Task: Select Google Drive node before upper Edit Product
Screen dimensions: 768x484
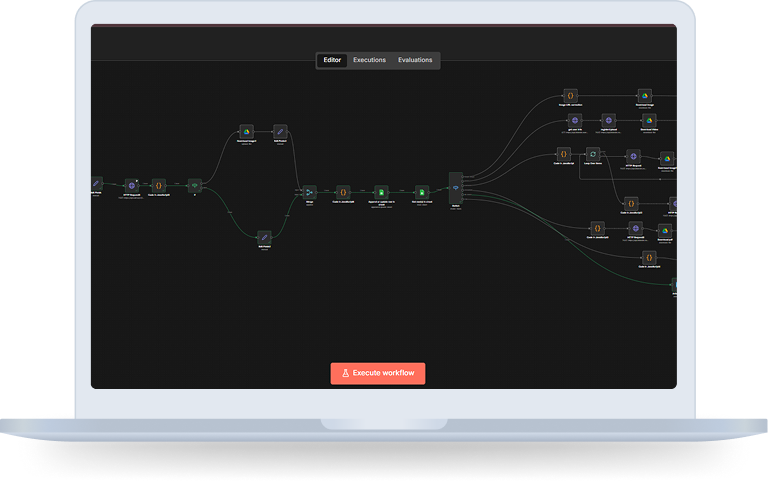Action: tap(246, 131)
